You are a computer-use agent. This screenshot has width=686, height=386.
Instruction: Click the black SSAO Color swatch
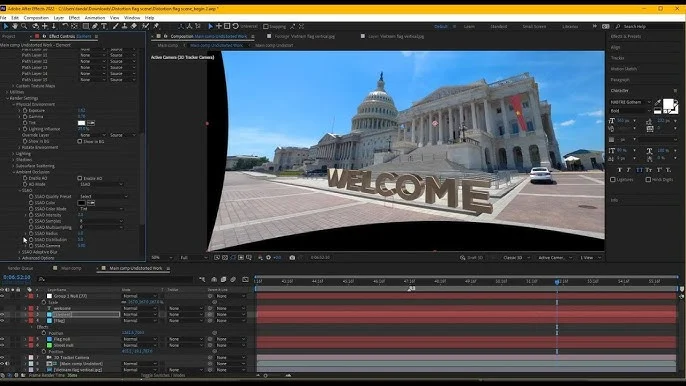(81, 203)
